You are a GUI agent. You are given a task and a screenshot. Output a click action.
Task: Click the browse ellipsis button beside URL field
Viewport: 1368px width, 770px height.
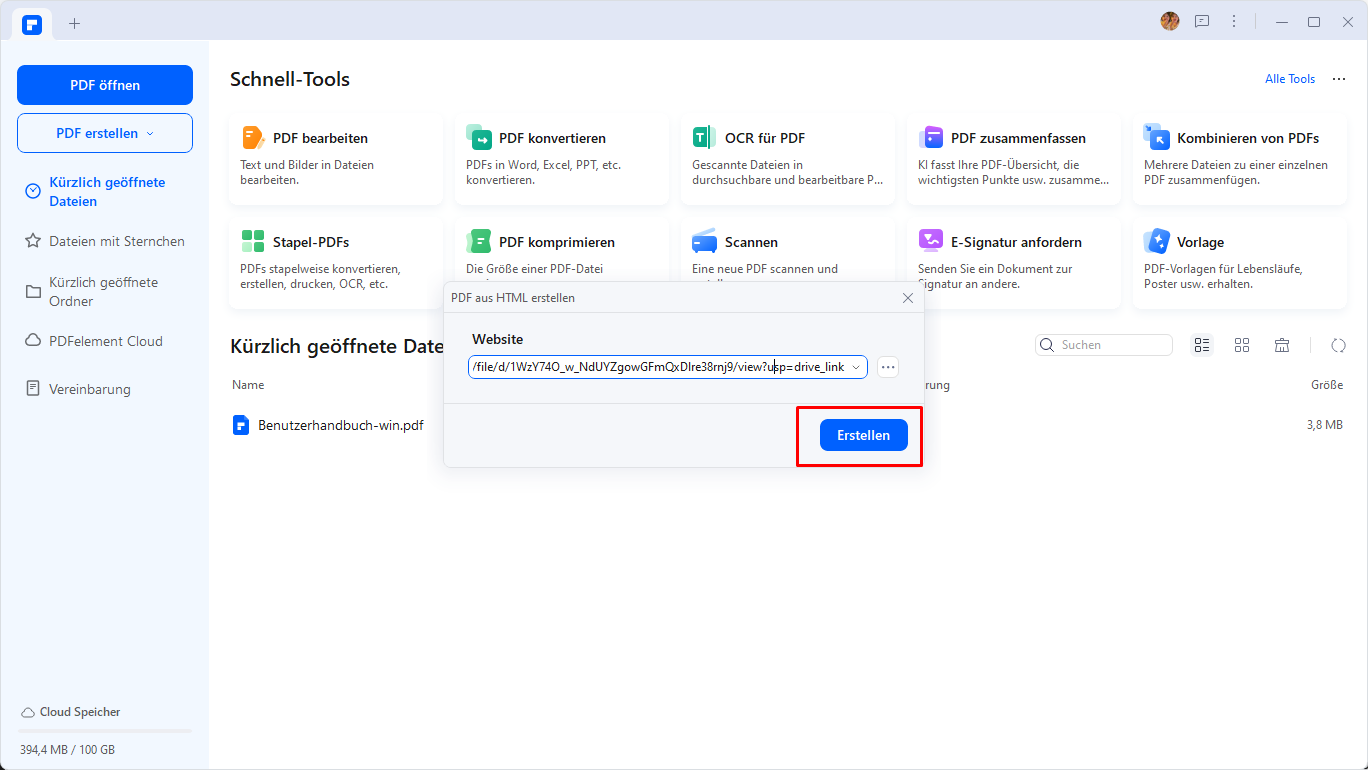[x=888, y=367]
